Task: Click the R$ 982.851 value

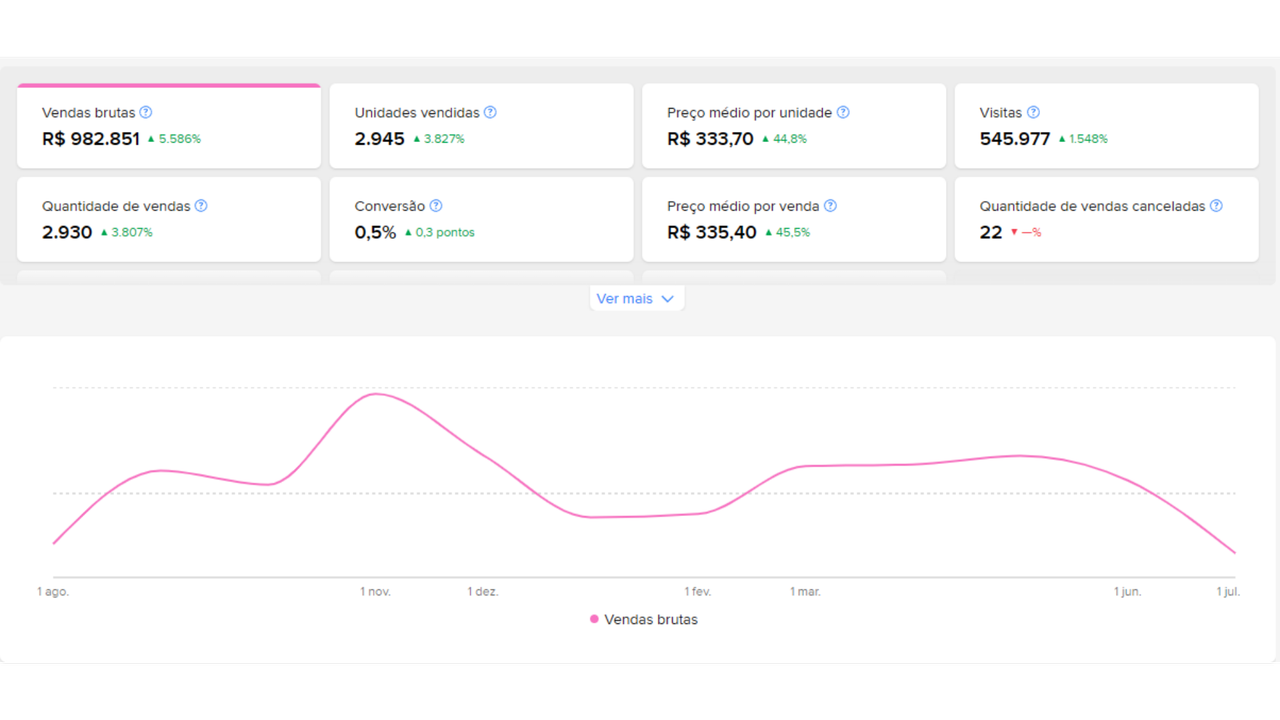Action: [x=91, y=139]
